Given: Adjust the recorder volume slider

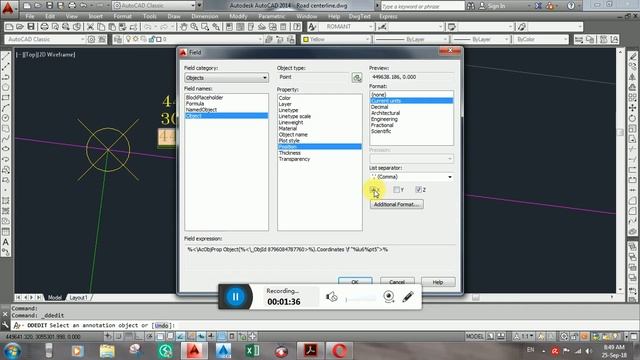Looking at the screenshot, I should point(361,299).
